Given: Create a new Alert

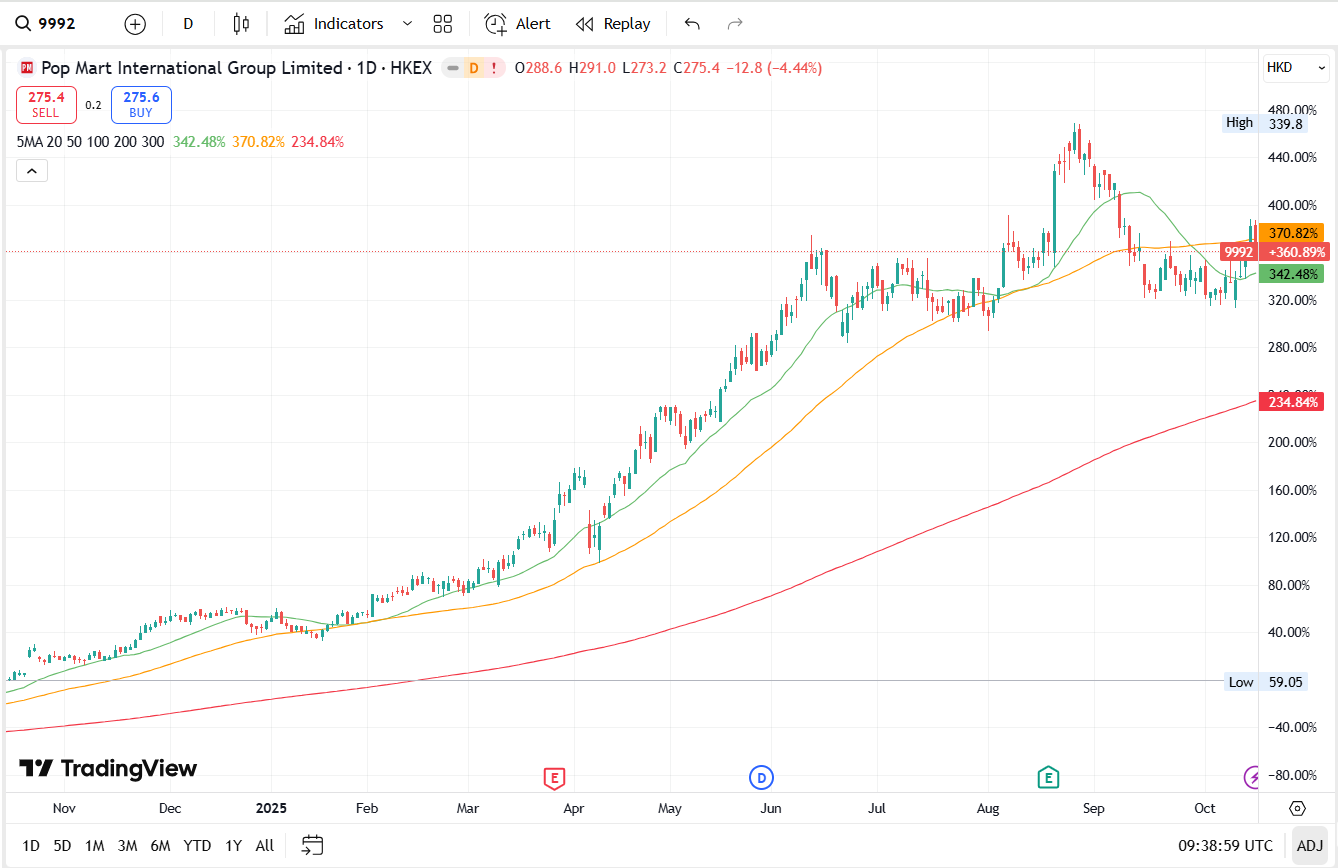Looking at the screenshot, I should coord(517,24).
